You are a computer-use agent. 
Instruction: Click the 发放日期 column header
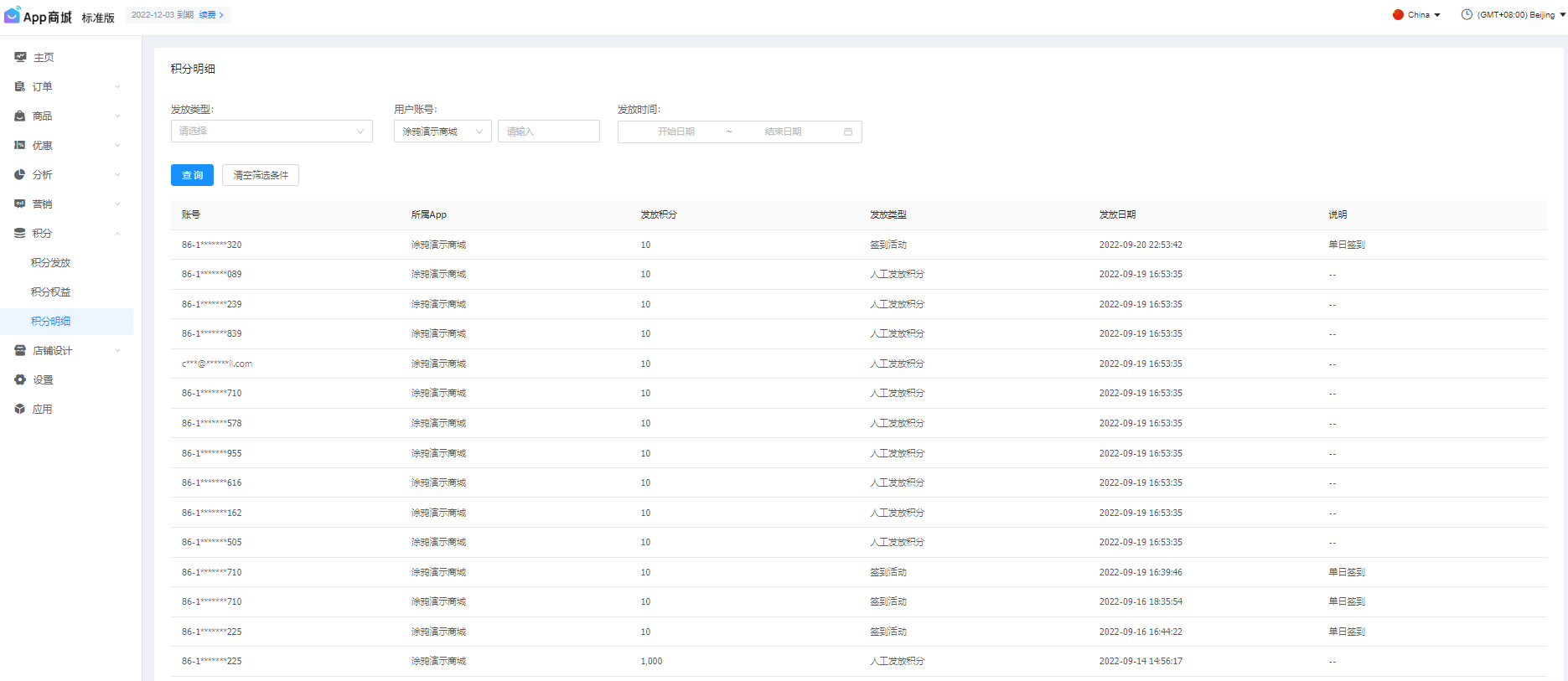[1118, 214]
